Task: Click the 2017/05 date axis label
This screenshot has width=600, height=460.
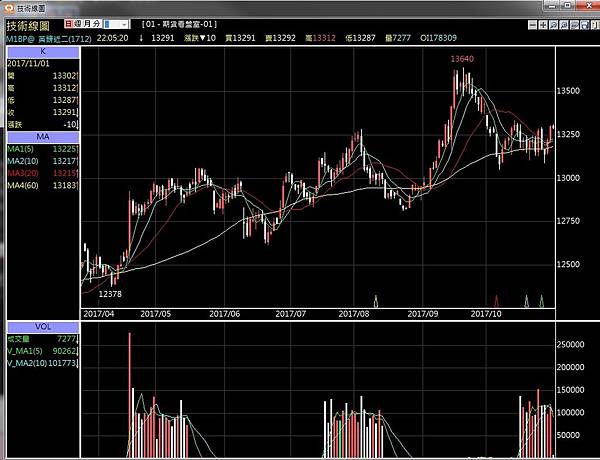Action: tap(155, 314)
